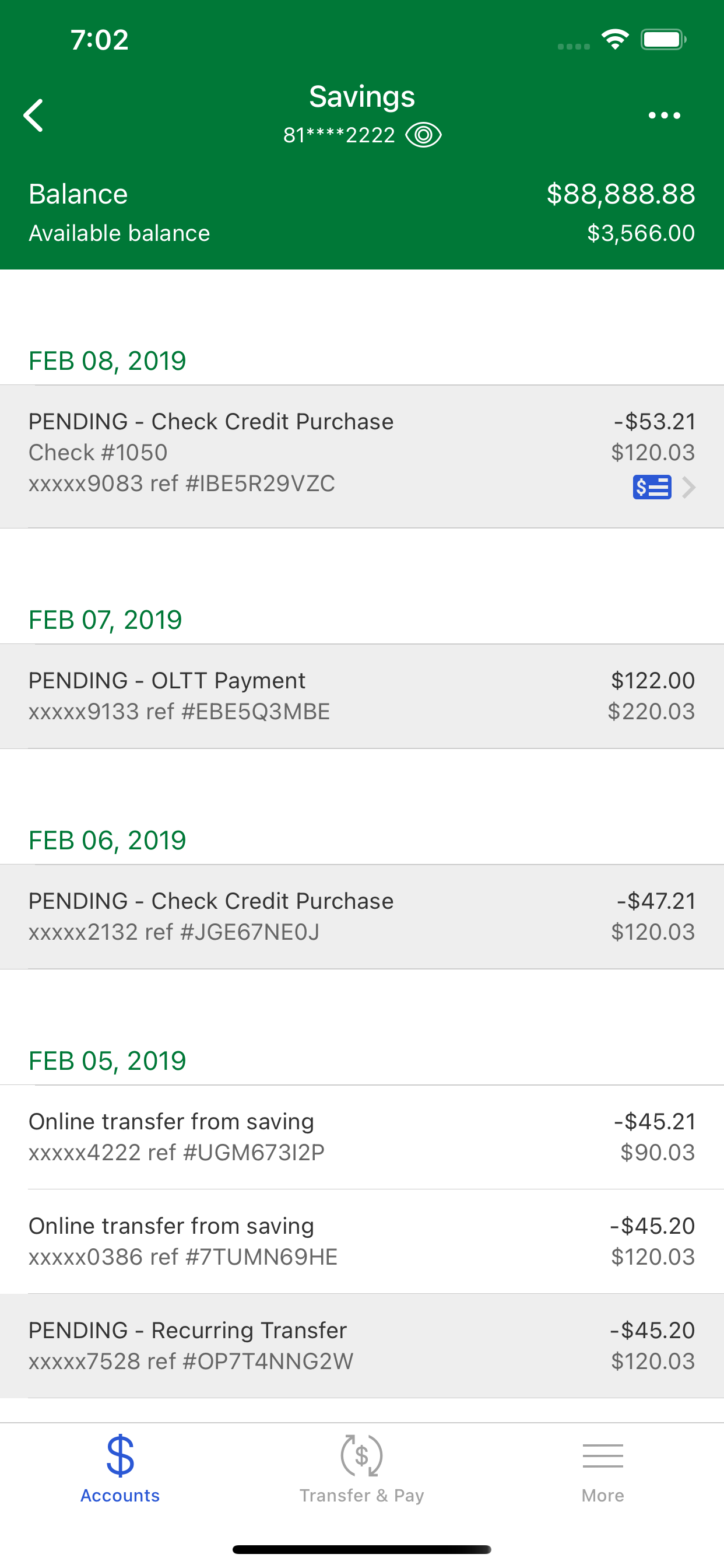This screenshot has height=1568, width=724.
Task: Open the Transfer & Pay icon
Action: tap(361, 1455)
